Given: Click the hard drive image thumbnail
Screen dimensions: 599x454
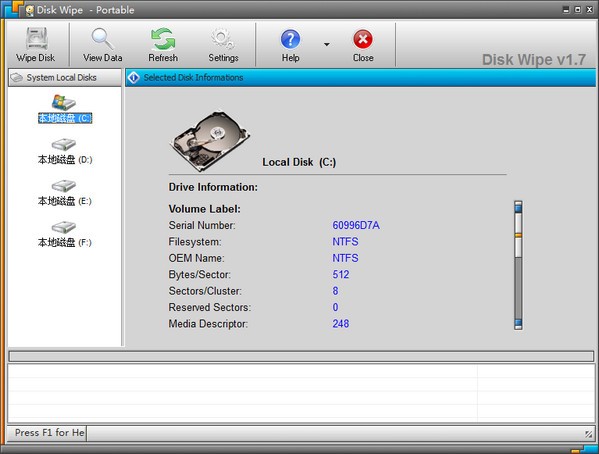Looking at the screenshot, I should click(209, 140).
